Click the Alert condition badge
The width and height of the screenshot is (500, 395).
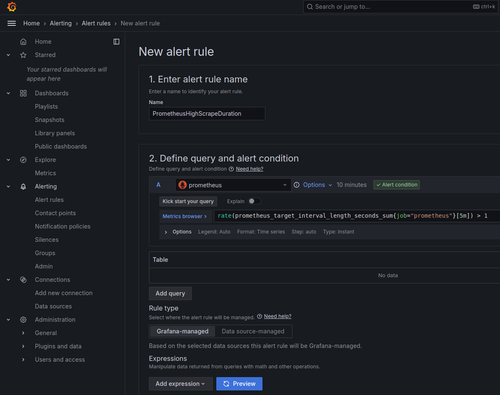click(x=397, y=185)
